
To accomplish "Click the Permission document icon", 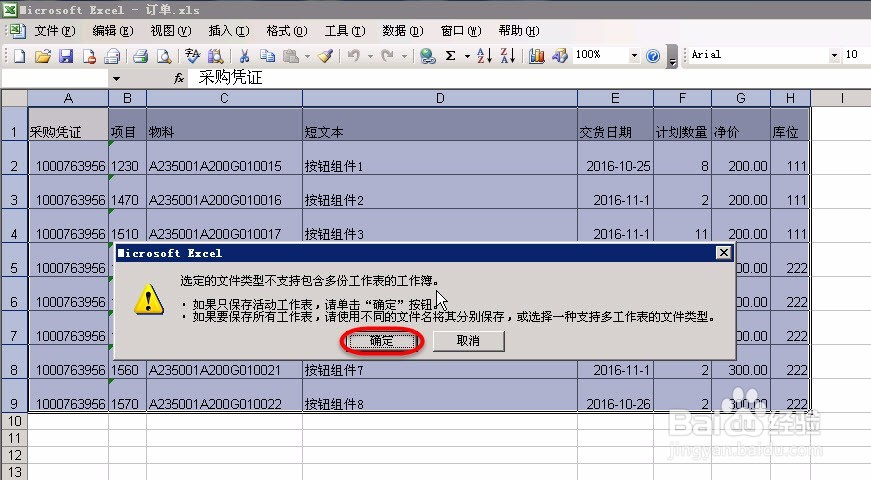I will (89, 56).
